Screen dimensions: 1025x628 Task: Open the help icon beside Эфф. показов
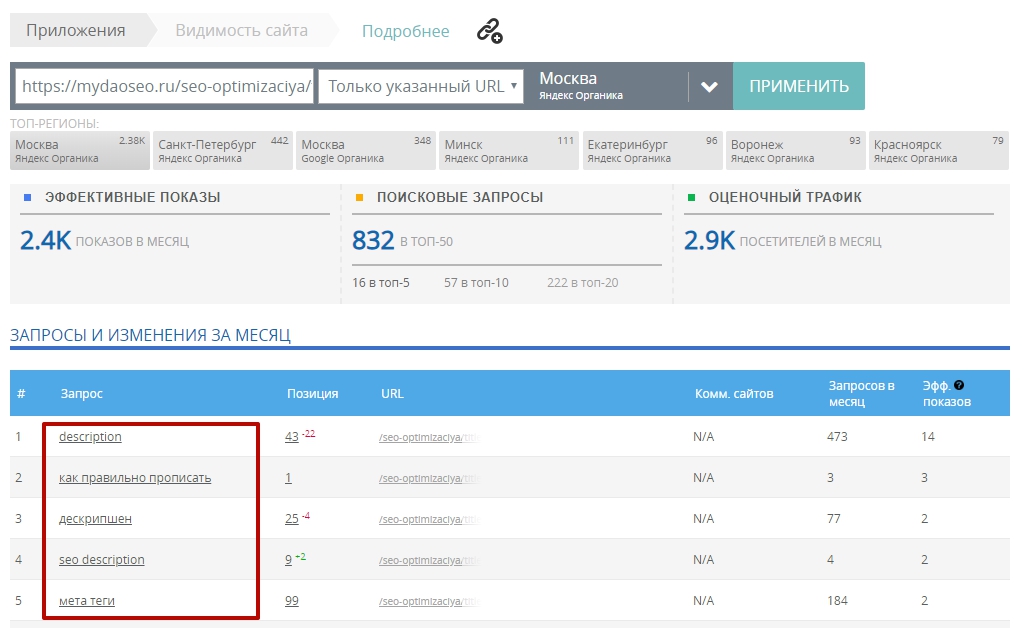(959, 386)
